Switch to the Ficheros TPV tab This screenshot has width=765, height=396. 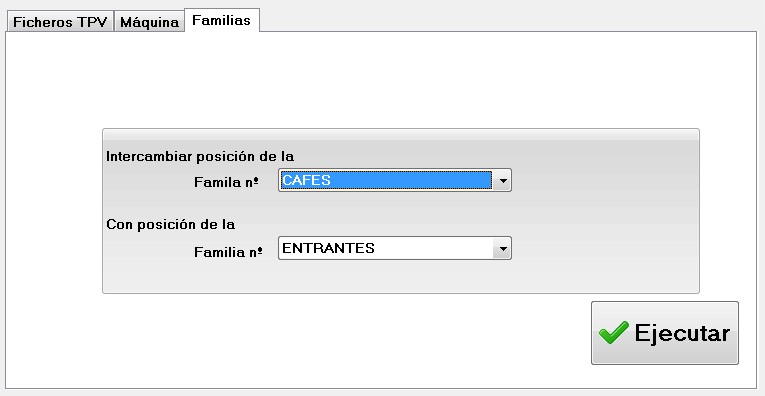pos(60,22)
